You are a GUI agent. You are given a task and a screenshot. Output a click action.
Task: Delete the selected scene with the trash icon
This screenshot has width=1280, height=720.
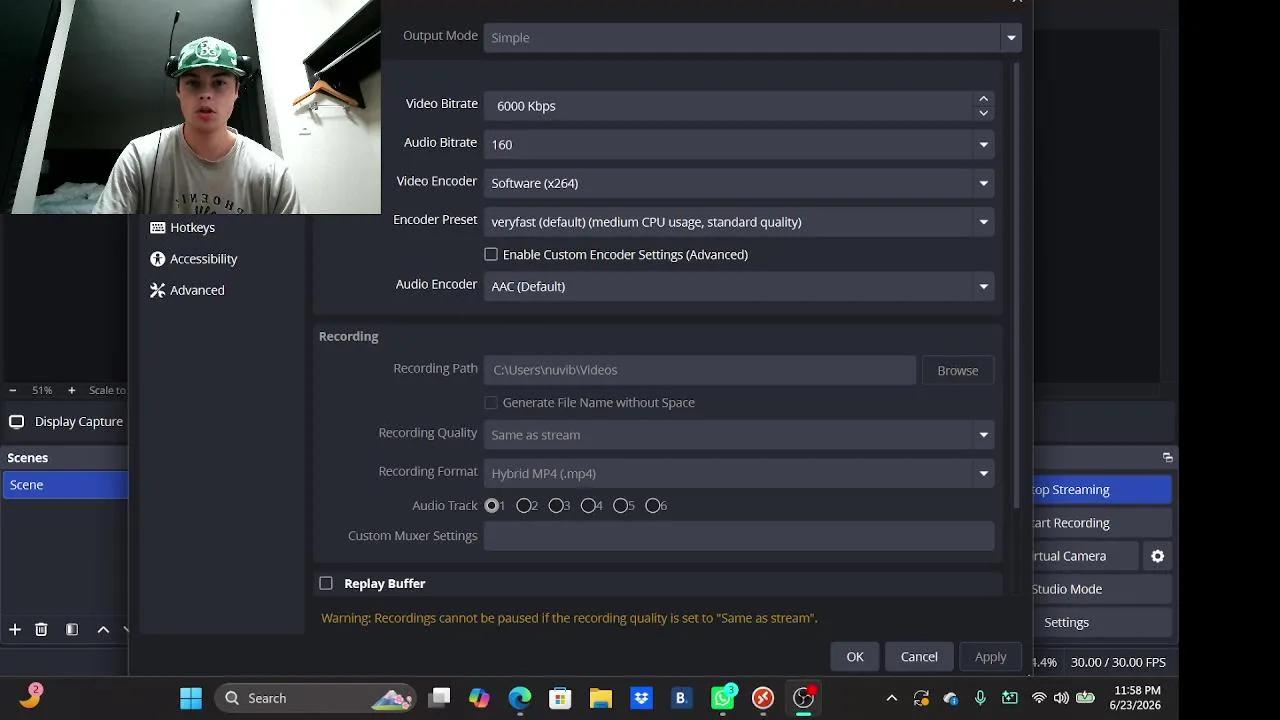(x=41, y=629)
